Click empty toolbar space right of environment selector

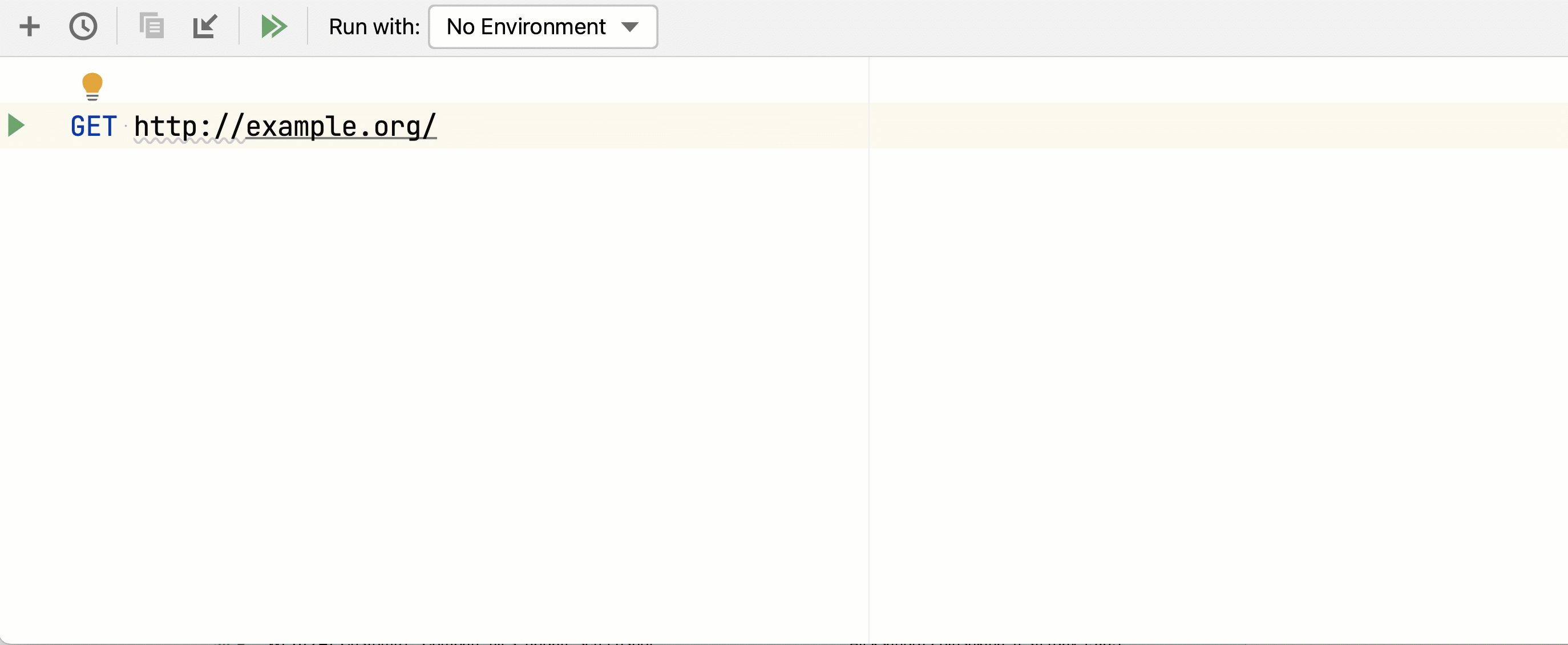1096,27
